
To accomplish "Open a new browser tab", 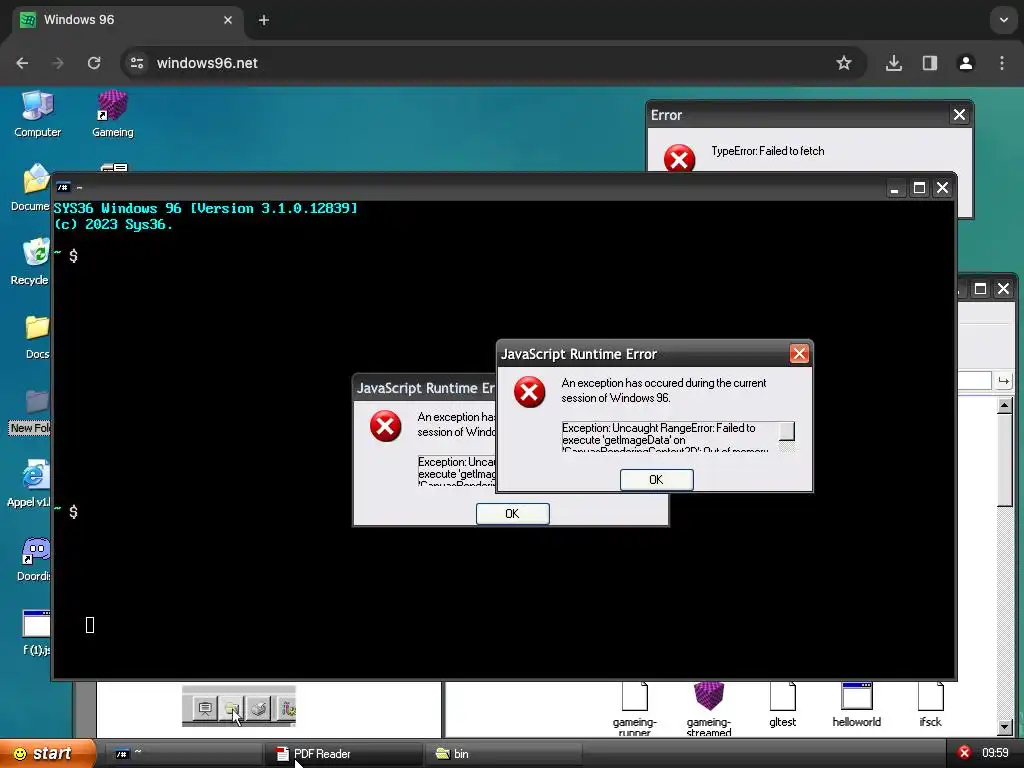I will (263, 20).
